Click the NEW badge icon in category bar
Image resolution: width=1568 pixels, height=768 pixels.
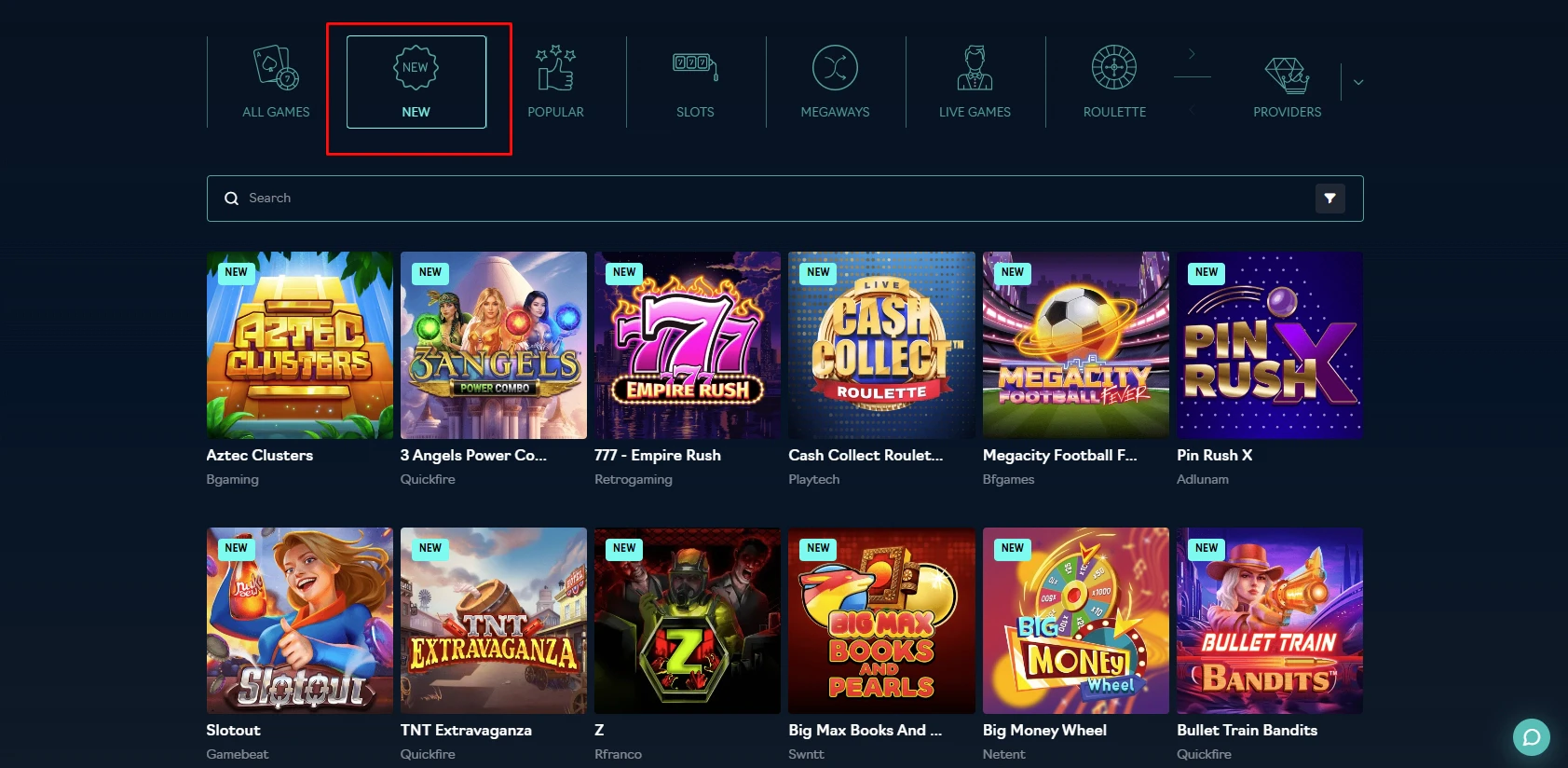click(x=416, y=67)
